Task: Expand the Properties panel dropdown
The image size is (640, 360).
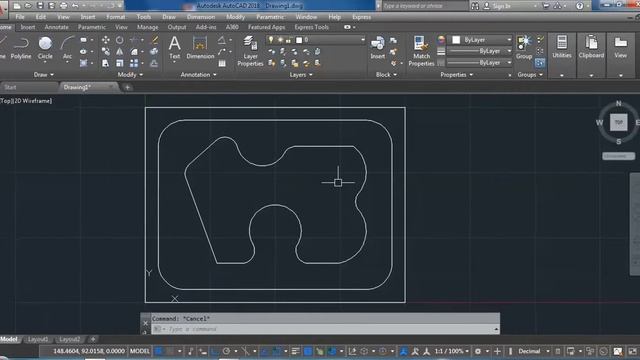Action: (456, 75)
